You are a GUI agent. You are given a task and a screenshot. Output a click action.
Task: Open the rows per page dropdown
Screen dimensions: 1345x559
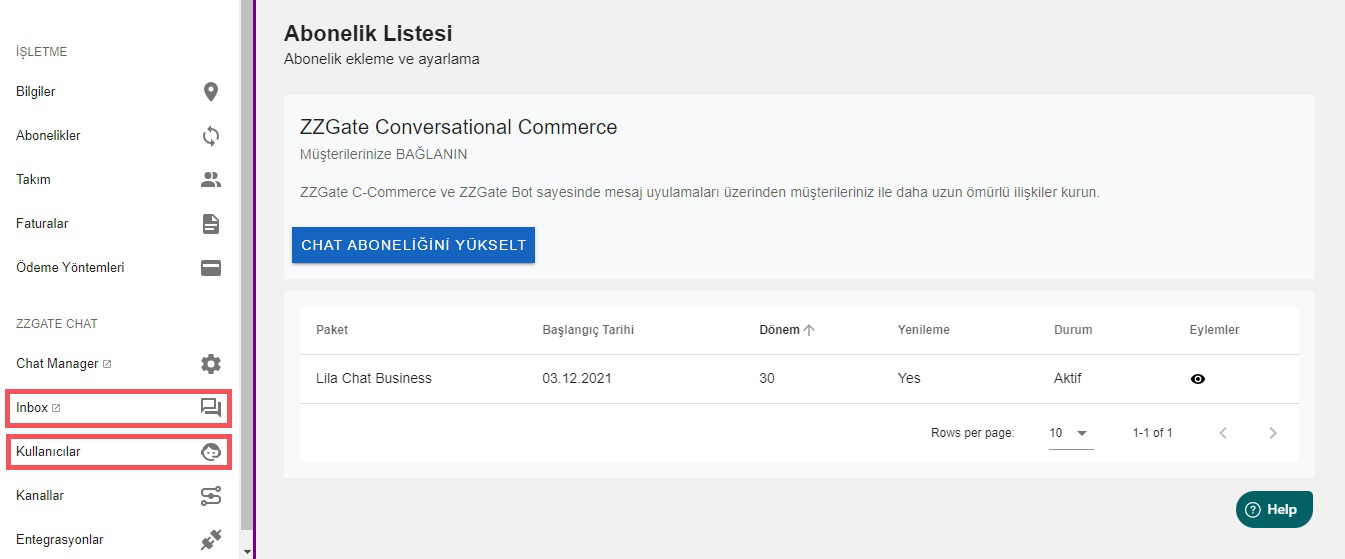pyautogui.click(x=1070, y=433)
